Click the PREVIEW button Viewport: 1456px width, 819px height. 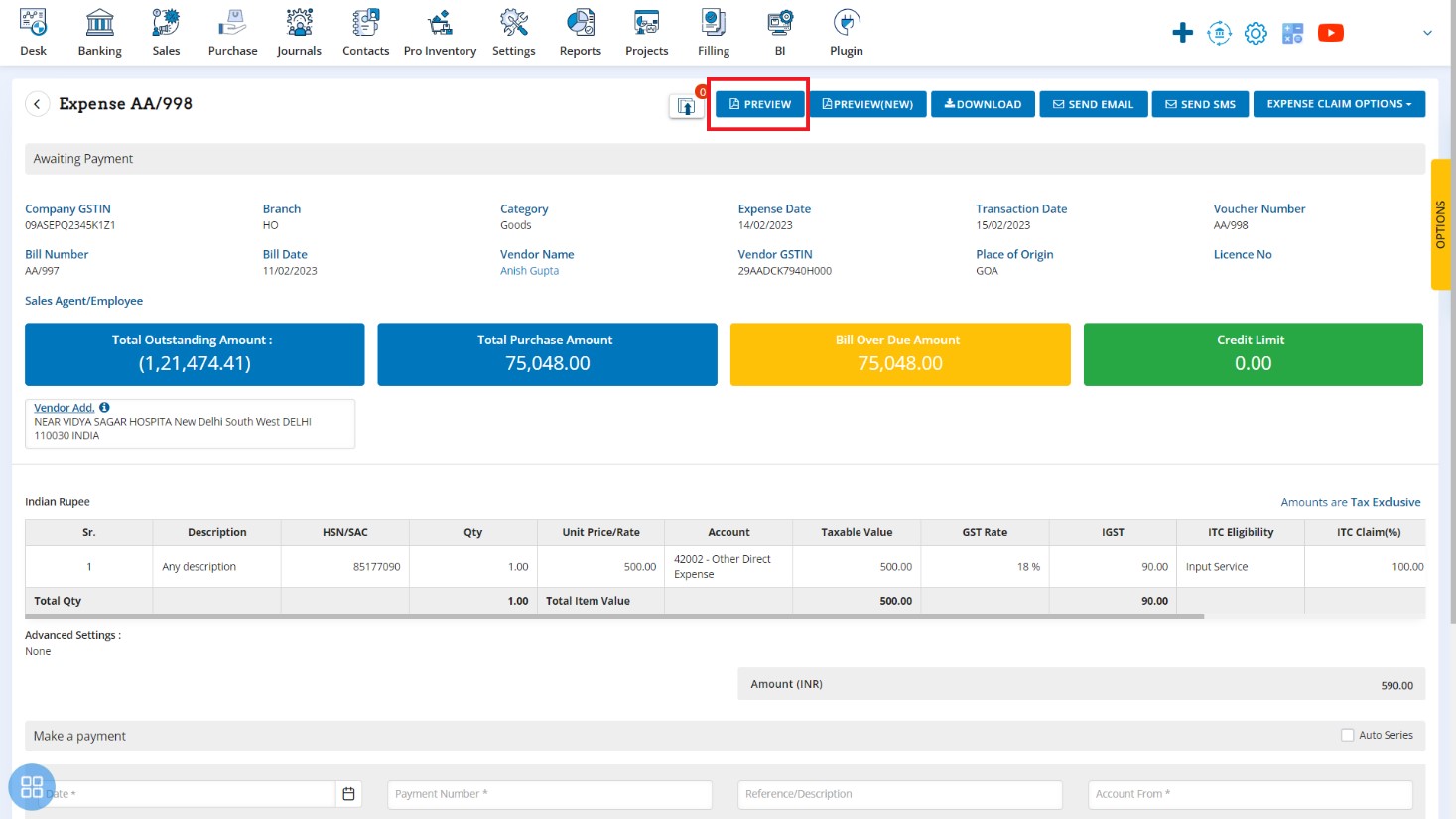click(x=759, y=104)
